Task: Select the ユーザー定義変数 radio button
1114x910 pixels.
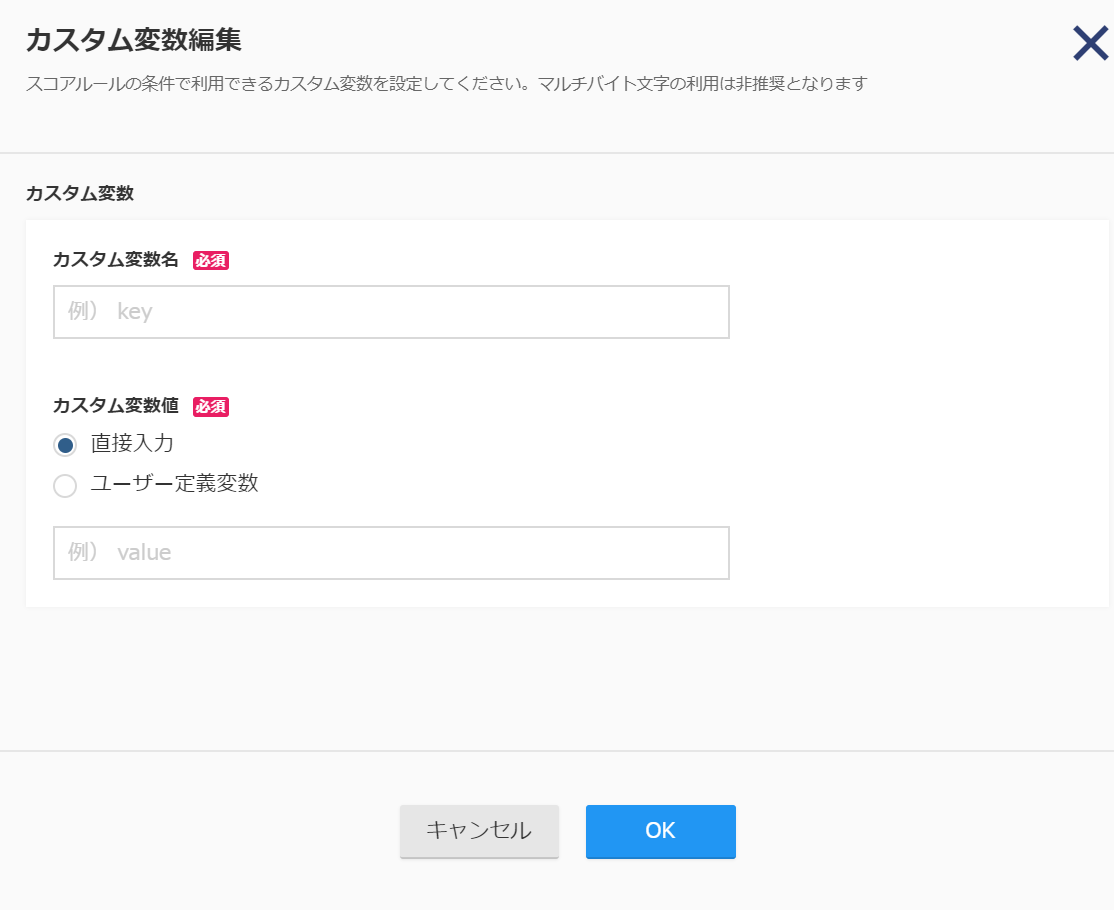Action: tap(65, 486)
